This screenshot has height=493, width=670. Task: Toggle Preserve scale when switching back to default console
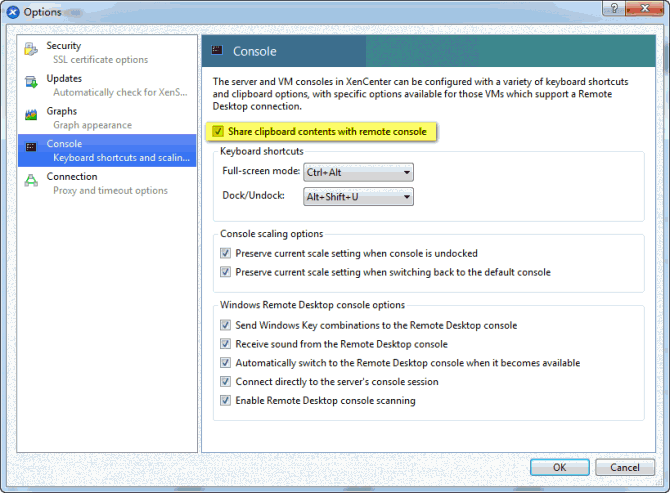click(x=225, y=272)
